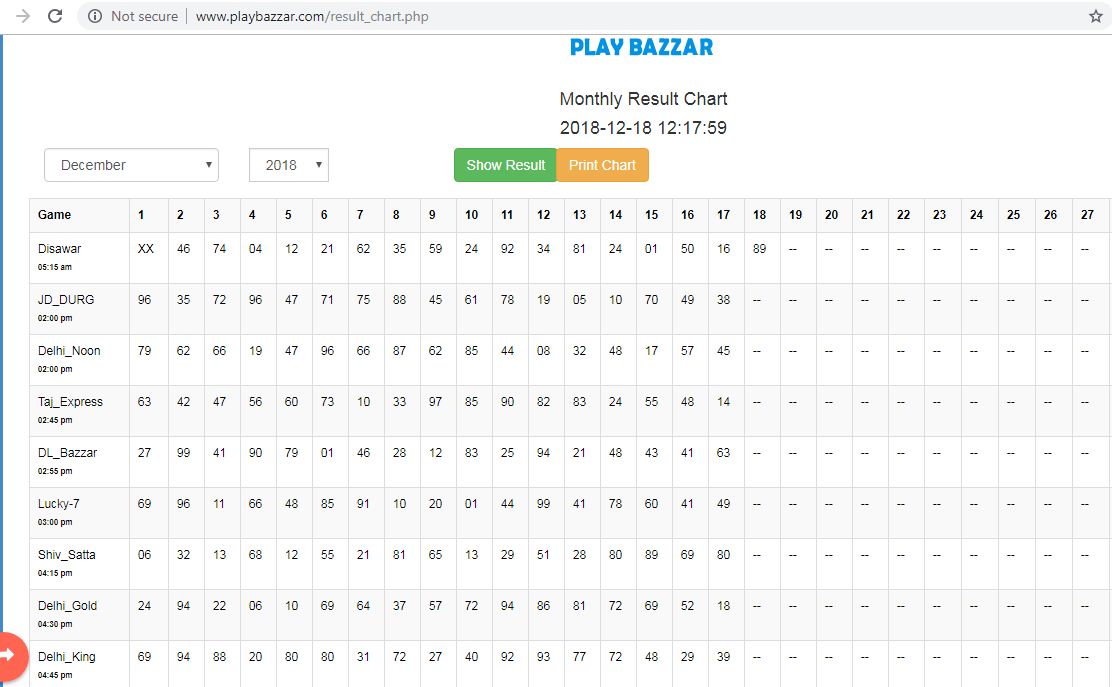The width and height of the screenshot is (1112, 687).
Task: Select the Shiv_Satta game row label
Action: pyautogui.click(x=67, y=554)
